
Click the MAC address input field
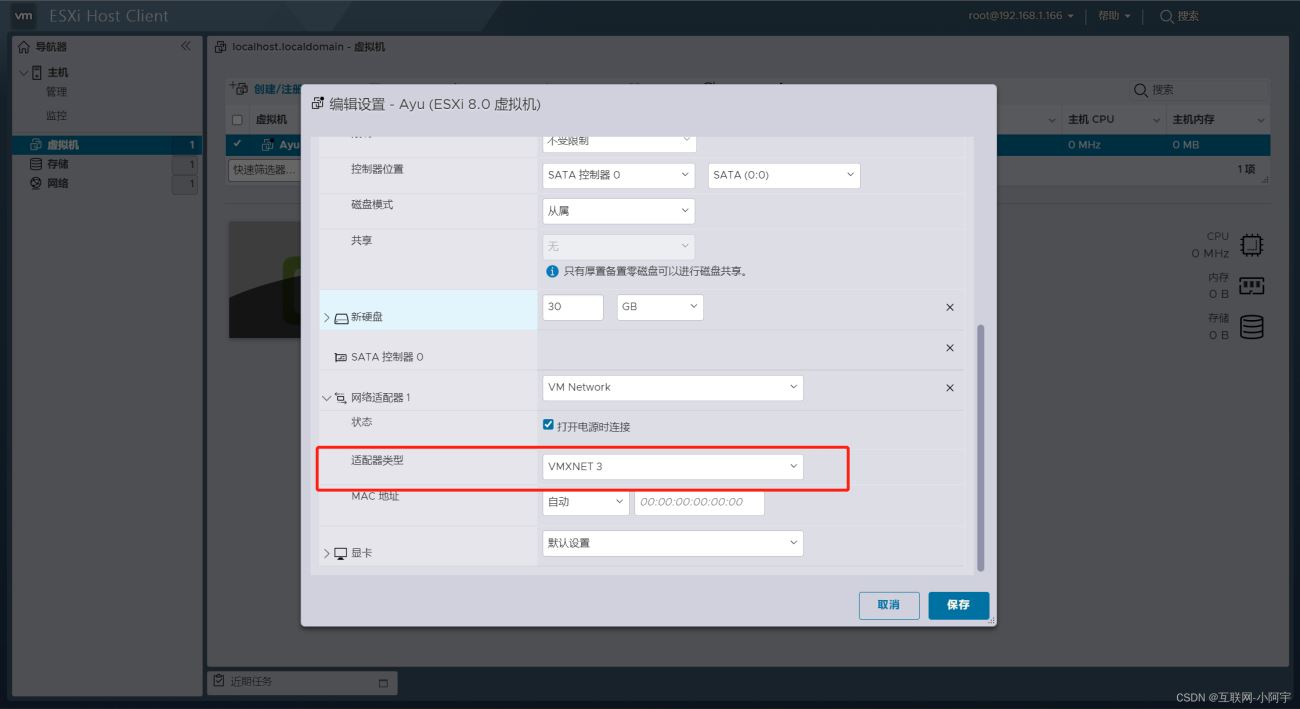[x=699, y=502]
